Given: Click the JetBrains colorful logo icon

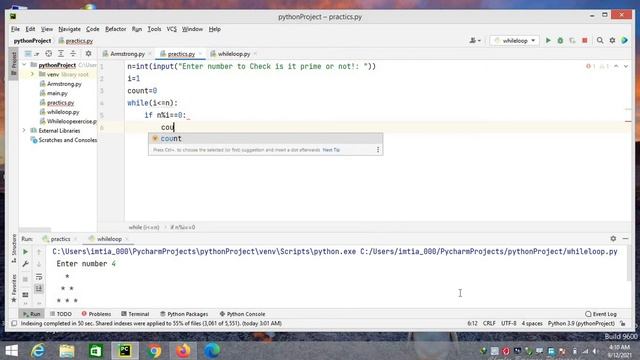Looking at the screenshot, I should (x=624, y=40).
